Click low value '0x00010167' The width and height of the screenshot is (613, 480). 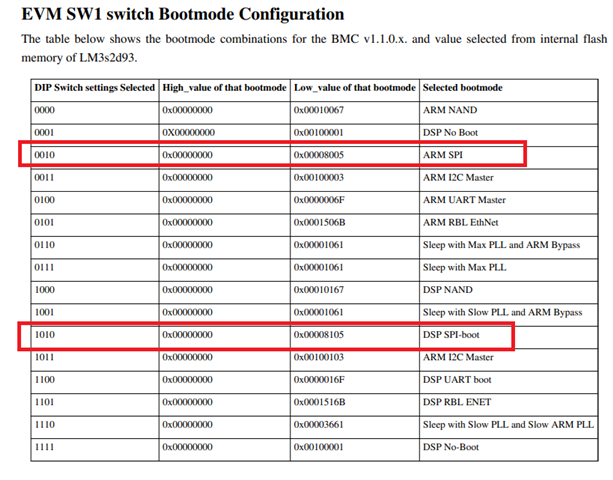coord(319,290)
